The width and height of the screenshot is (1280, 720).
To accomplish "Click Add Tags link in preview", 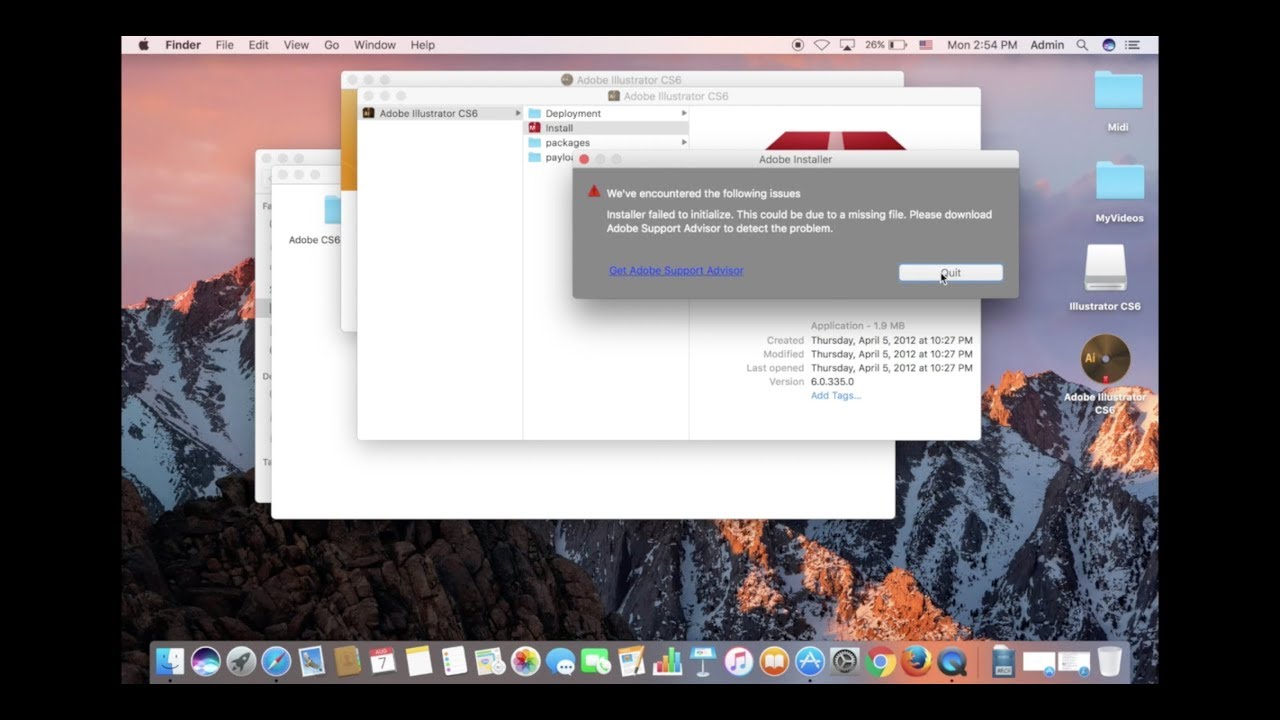I will [836, 395].
